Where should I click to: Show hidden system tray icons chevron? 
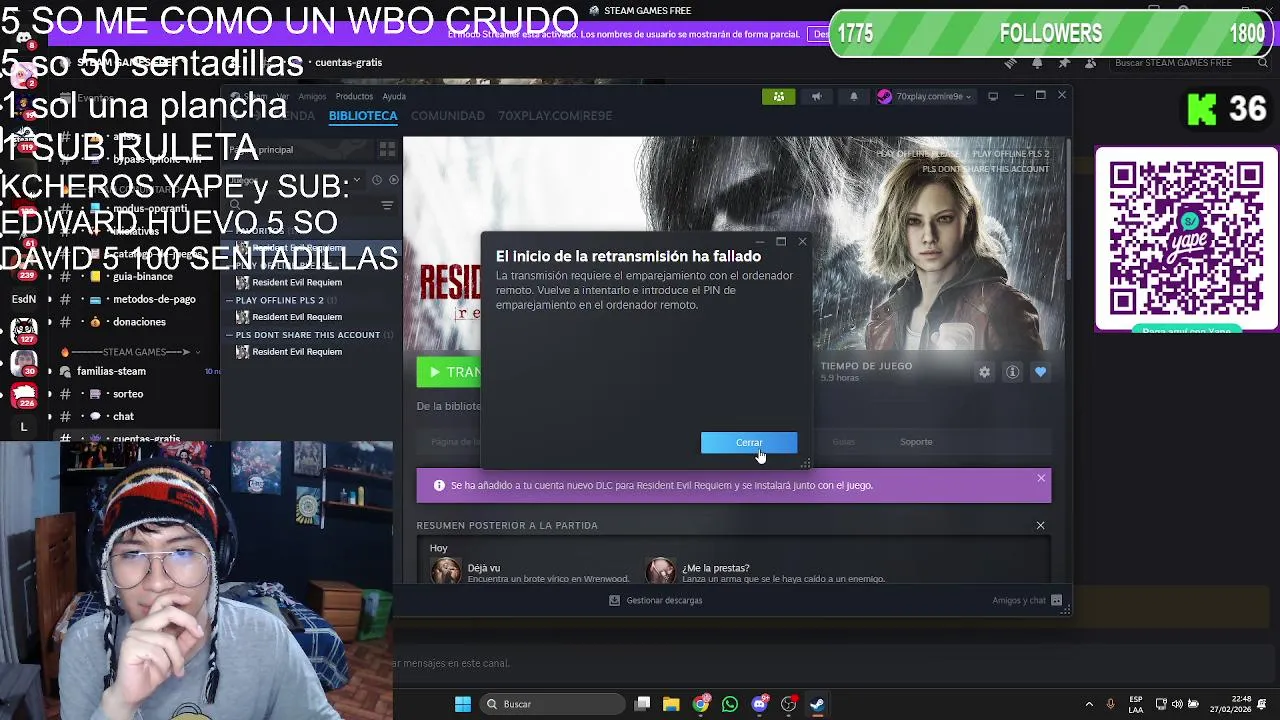[x=1089, y=704]
